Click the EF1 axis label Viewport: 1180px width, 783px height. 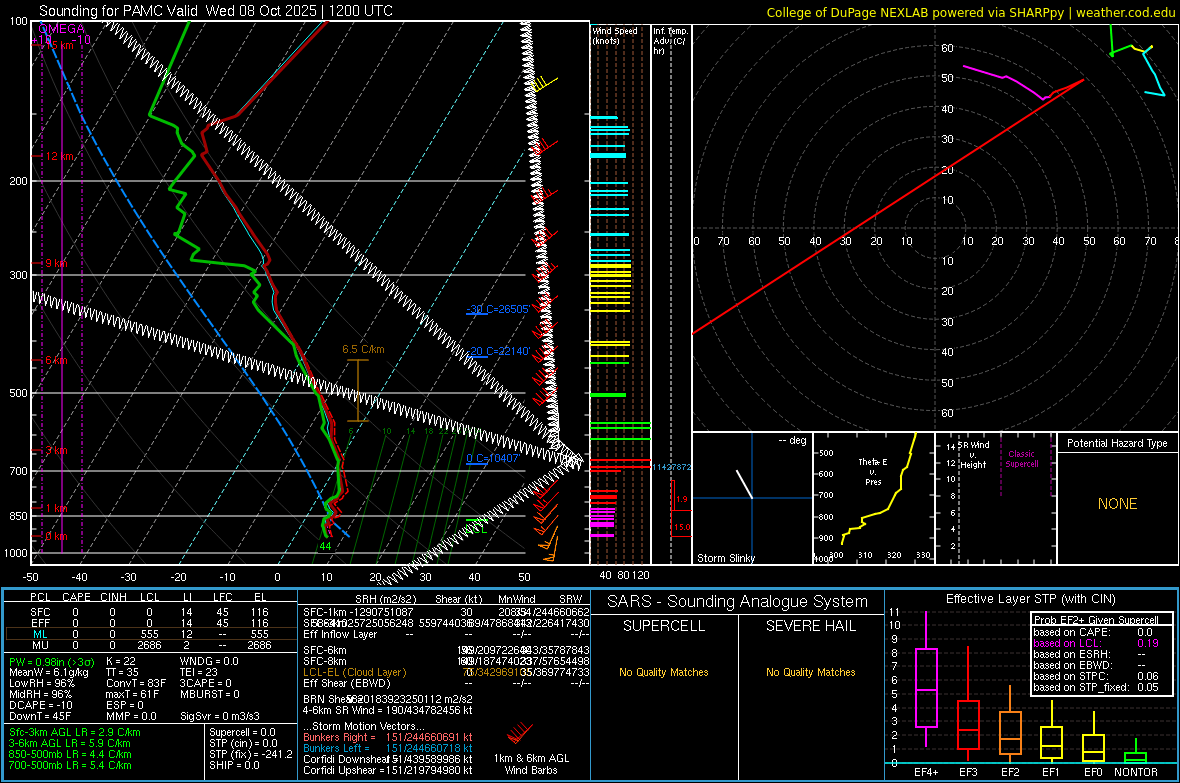(1051, 772)
